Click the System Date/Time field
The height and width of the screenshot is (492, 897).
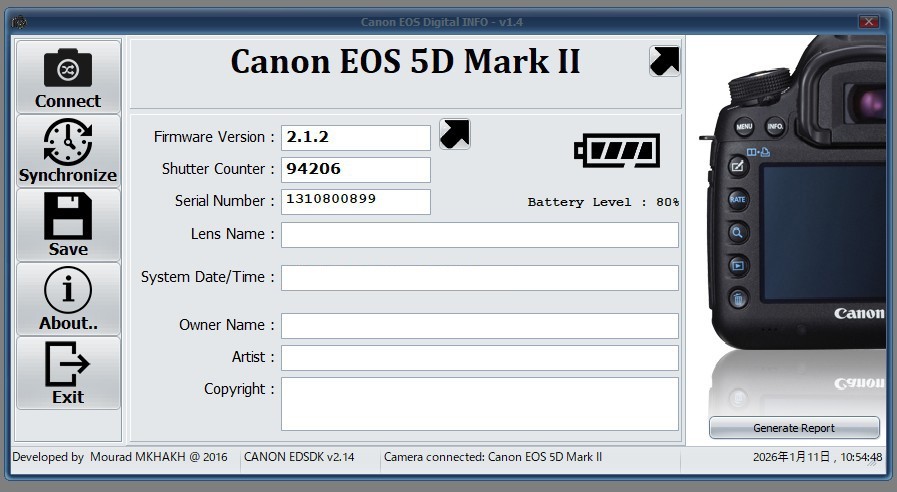click(x=480, y=278)
